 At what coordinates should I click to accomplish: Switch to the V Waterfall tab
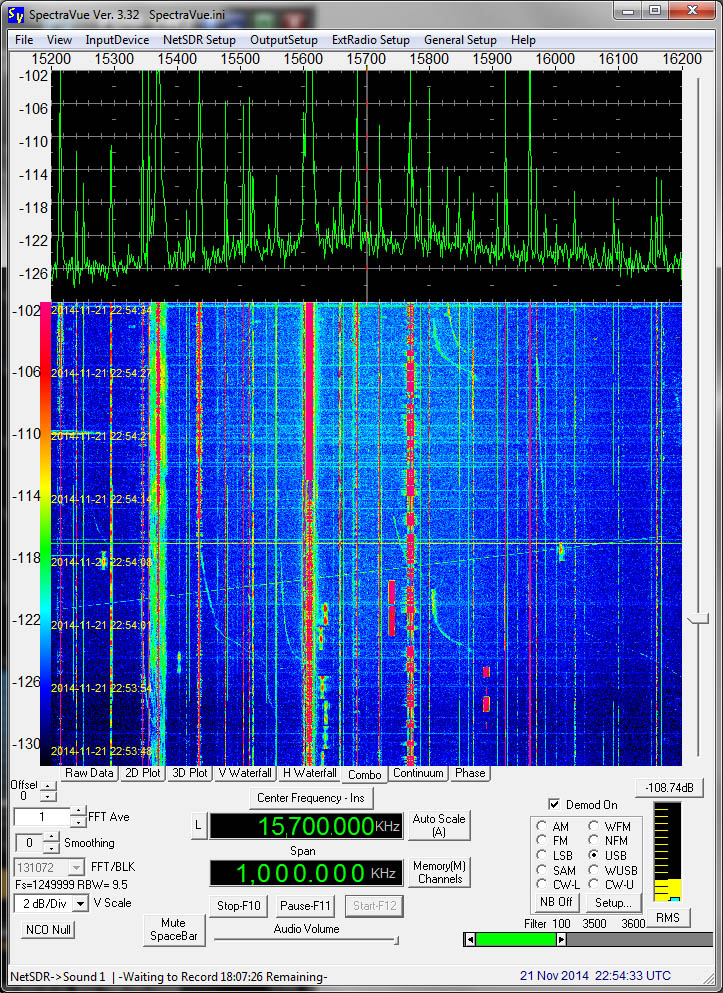[x=245, y=773]
